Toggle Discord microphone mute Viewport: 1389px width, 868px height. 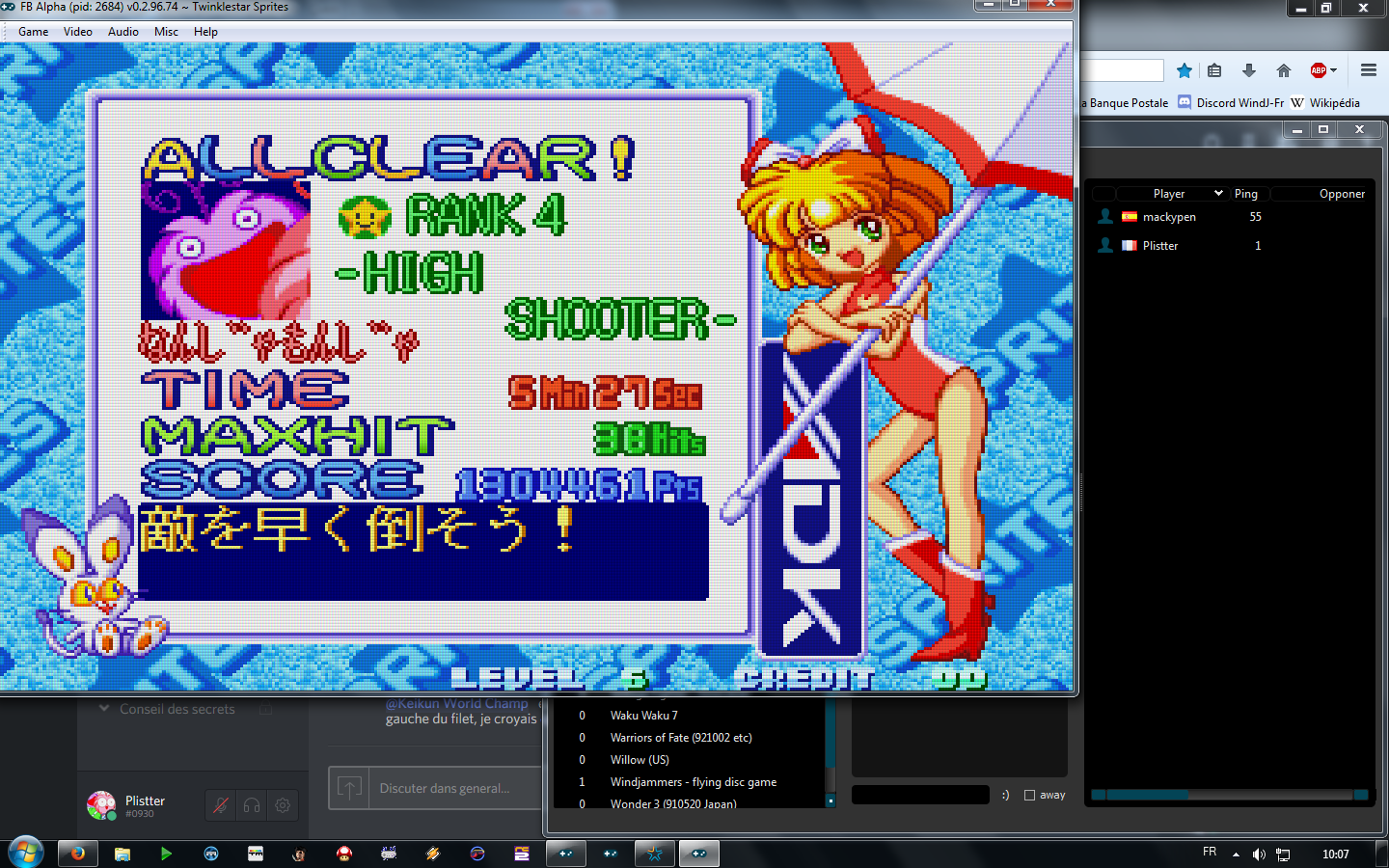[x=221, y=805]
